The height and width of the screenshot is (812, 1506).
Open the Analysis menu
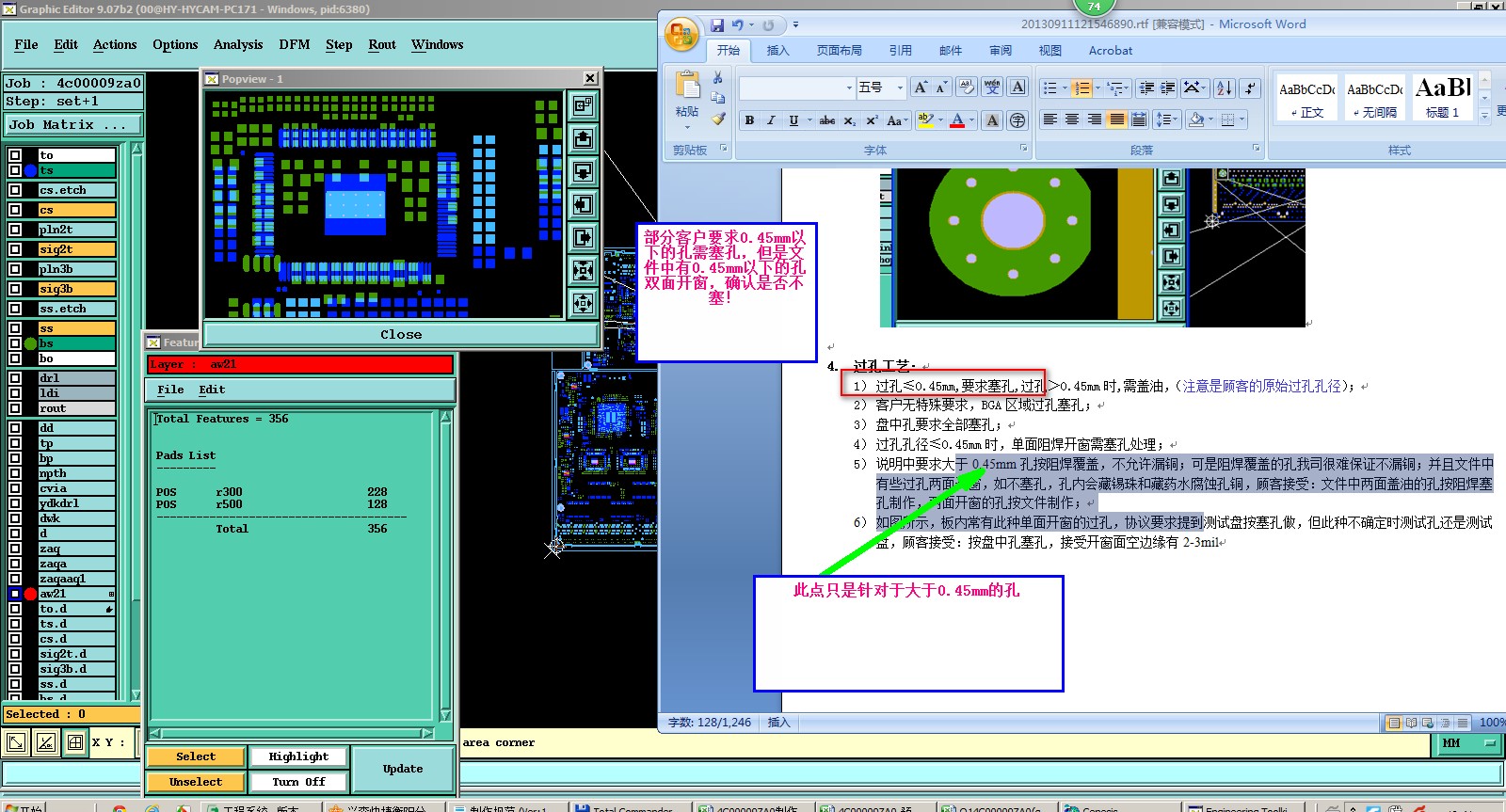pos(238,44)
